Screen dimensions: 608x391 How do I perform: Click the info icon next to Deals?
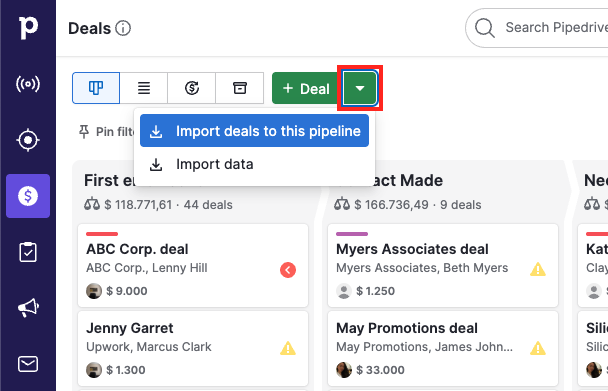(x=123, y=28)
